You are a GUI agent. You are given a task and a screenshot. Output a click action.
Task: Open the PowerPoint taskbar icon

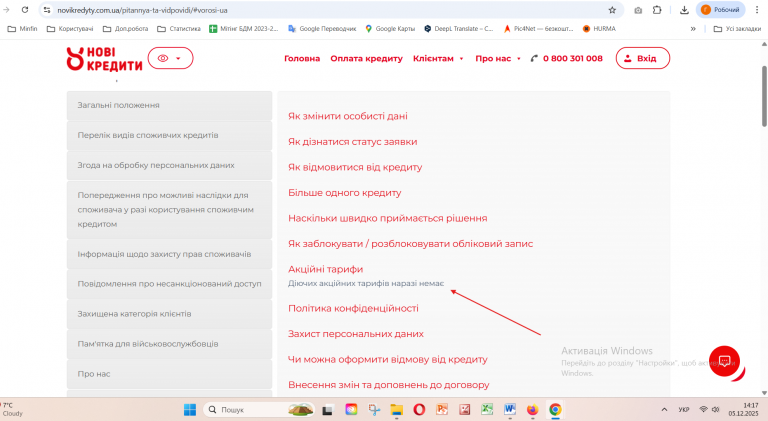tap(442, 409)
